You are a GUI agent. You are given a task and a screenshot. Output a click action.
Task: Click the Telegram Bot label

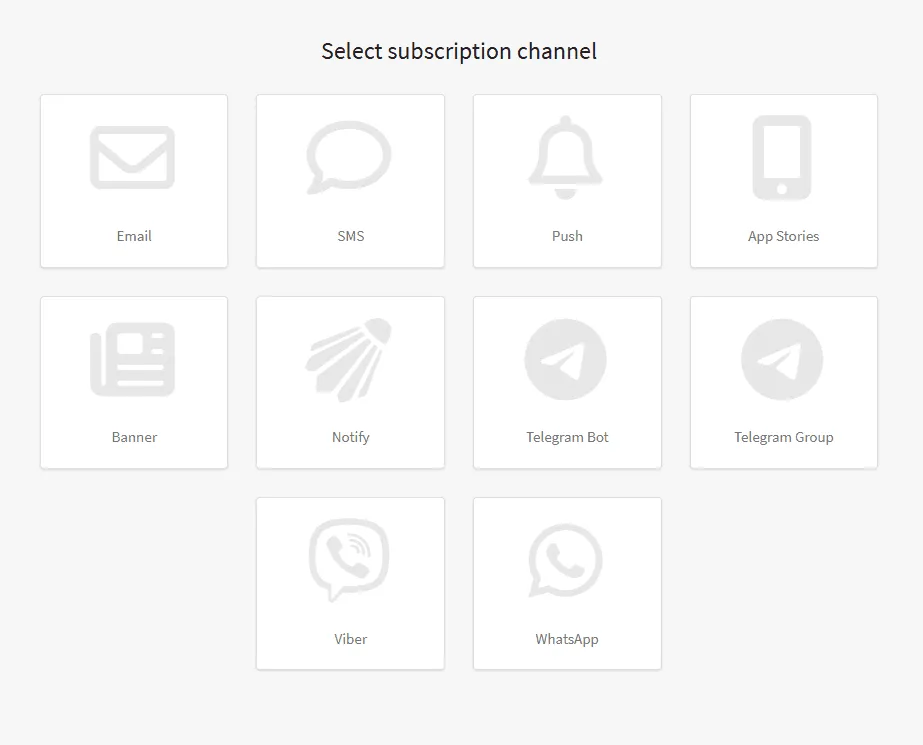[x=567, y=438]
